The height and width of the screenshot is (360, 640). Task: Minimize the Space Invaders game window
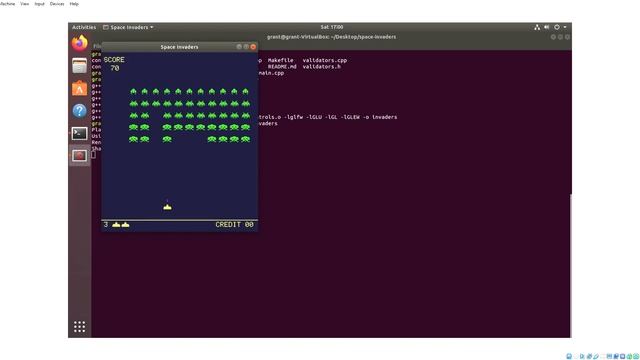pyautogui.click(x=239, y=47)
